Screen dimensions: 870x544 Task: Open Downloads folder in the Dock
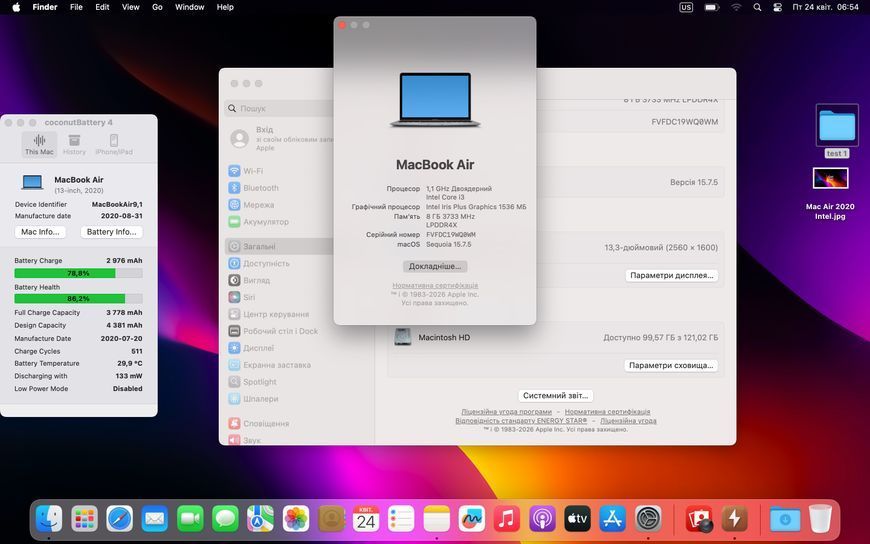point(785,519)
